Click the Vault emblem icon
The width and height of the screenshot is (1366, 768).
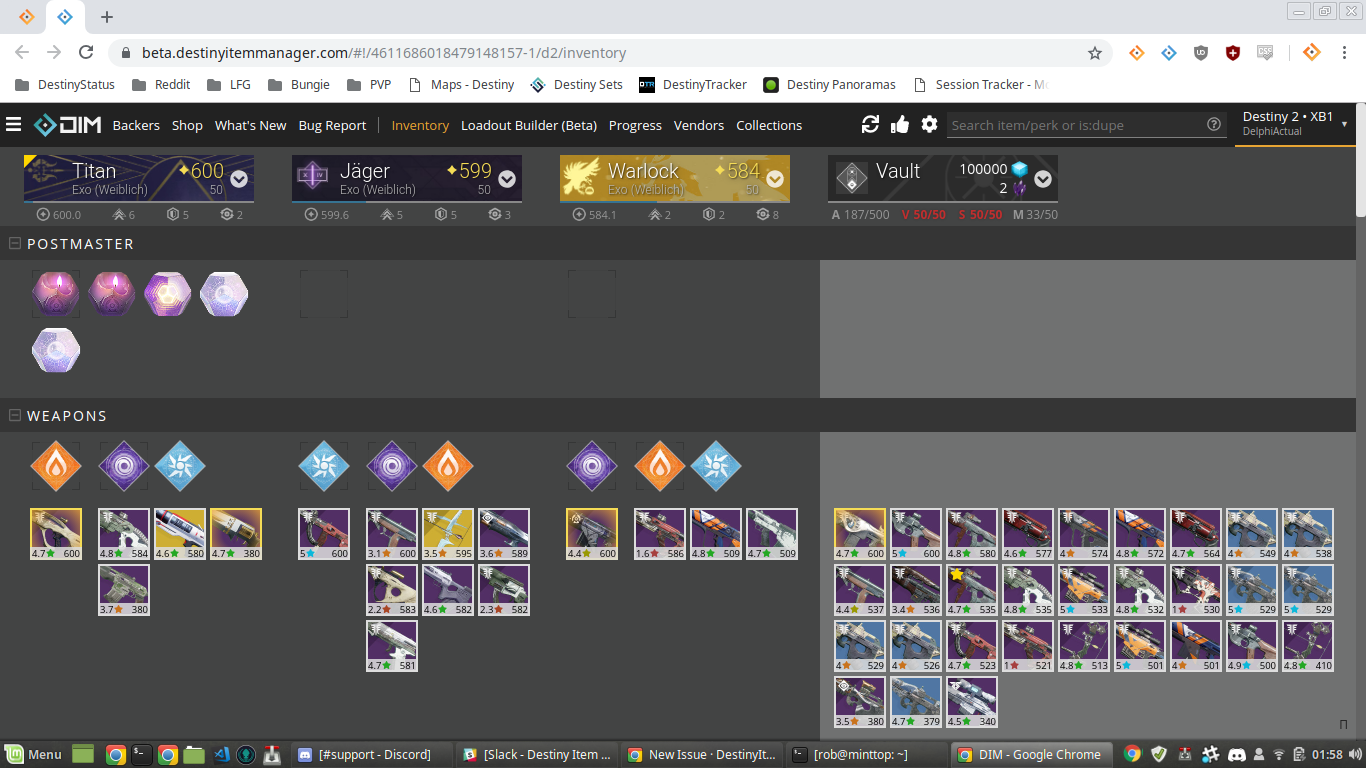851,177
